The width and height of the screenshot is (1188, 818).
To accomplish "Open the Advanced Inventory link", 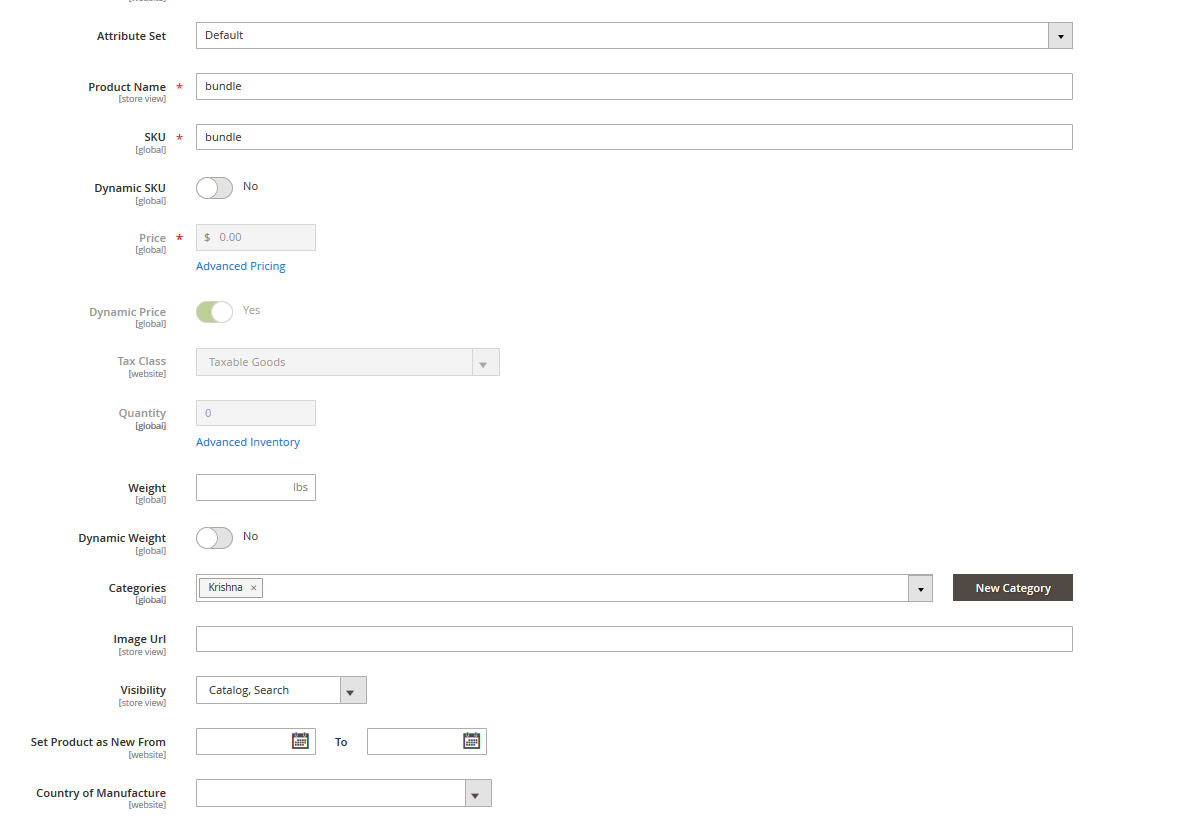I will 248,442.
